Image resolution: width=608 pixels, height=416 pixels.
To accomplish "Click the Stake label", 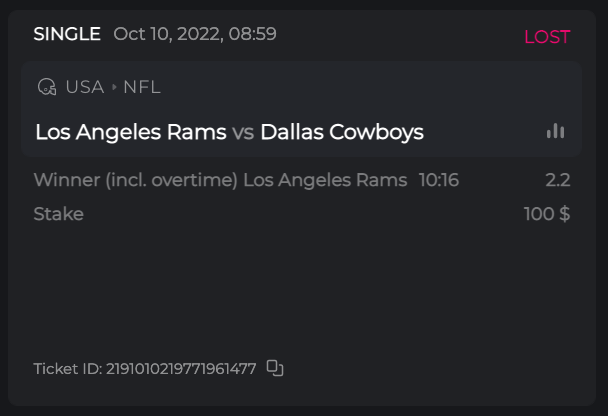I will point(58,214).
